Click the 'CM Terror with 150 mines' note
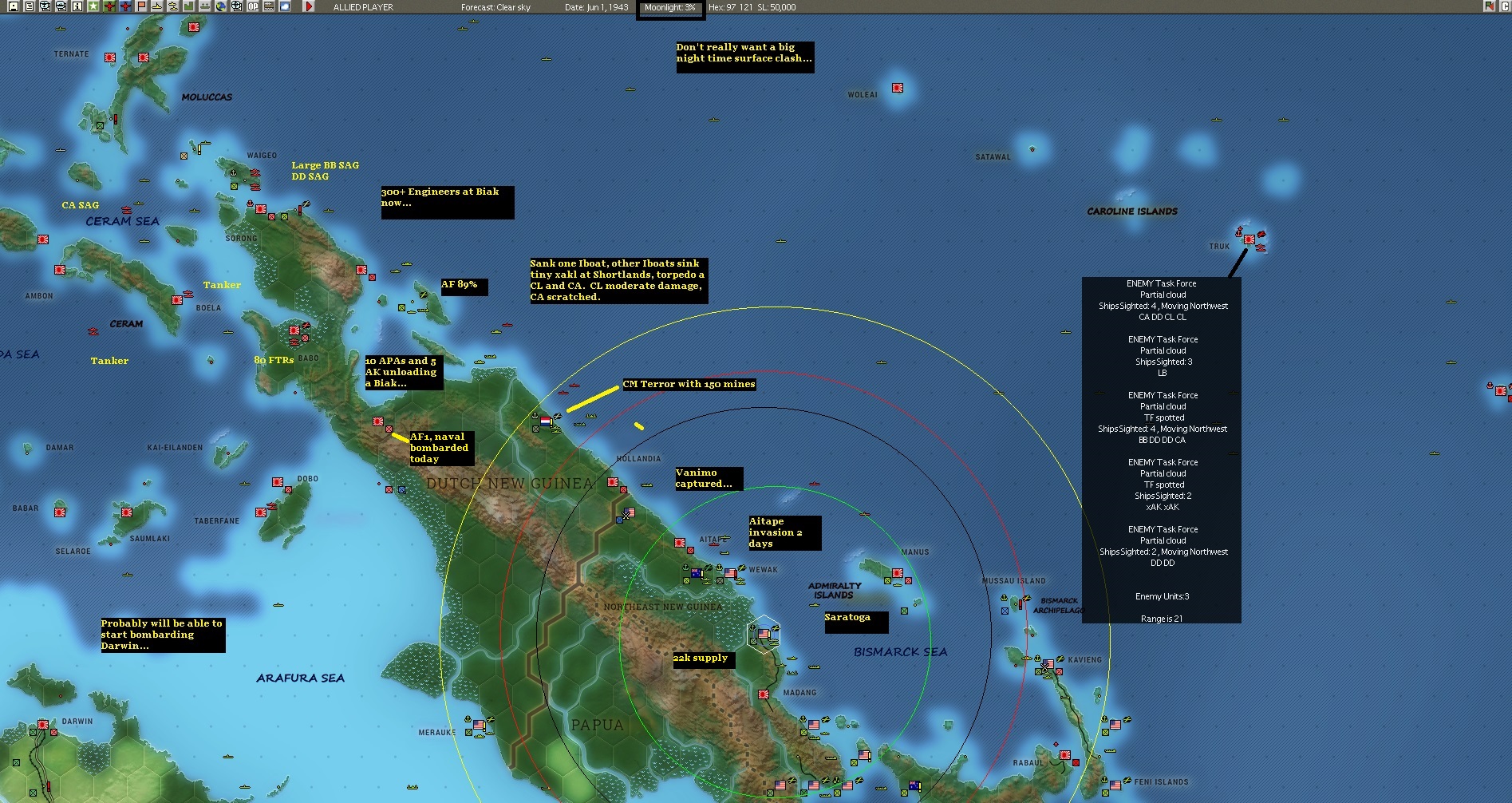1512x803 pixels. [x=689, y=384]
